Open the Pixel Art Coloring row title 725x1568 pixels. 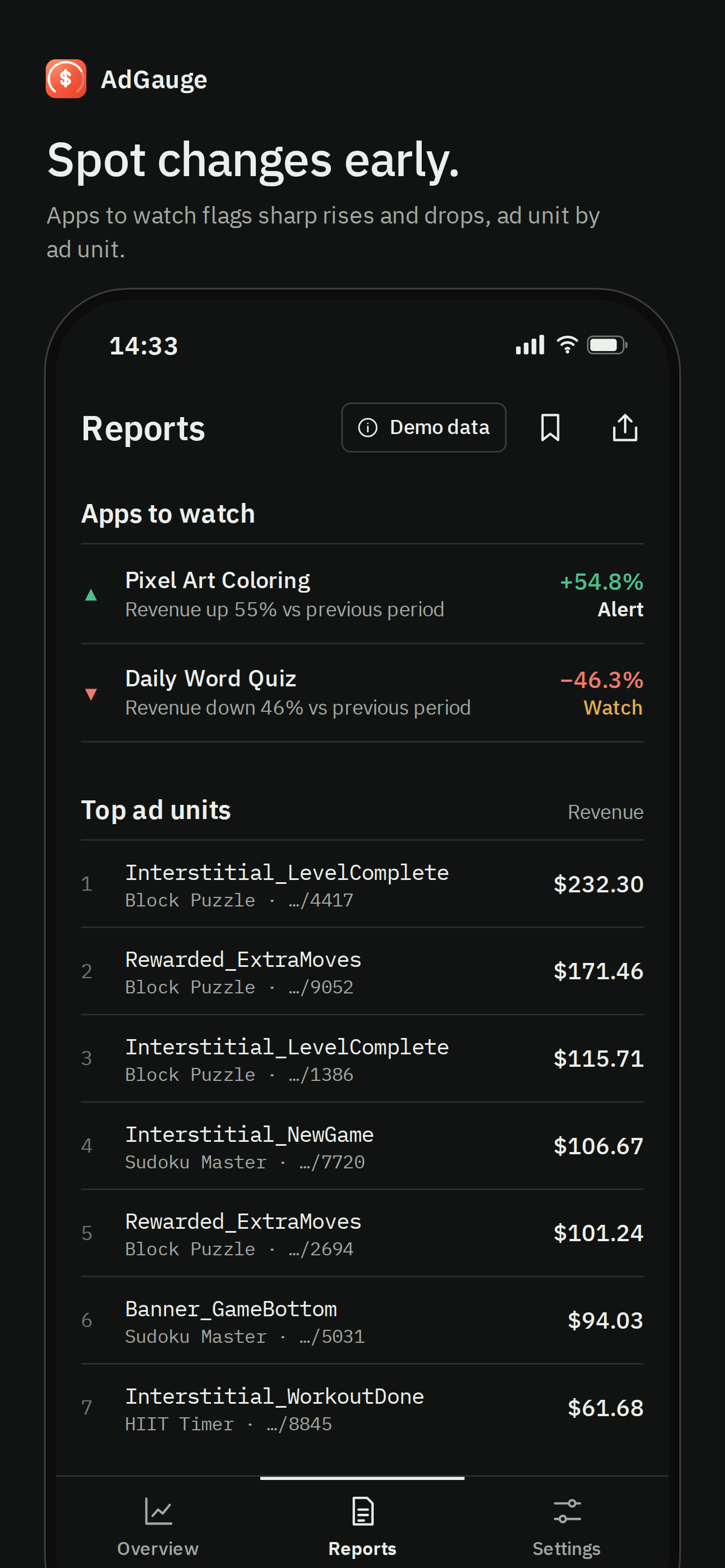(x=217, y=580)
